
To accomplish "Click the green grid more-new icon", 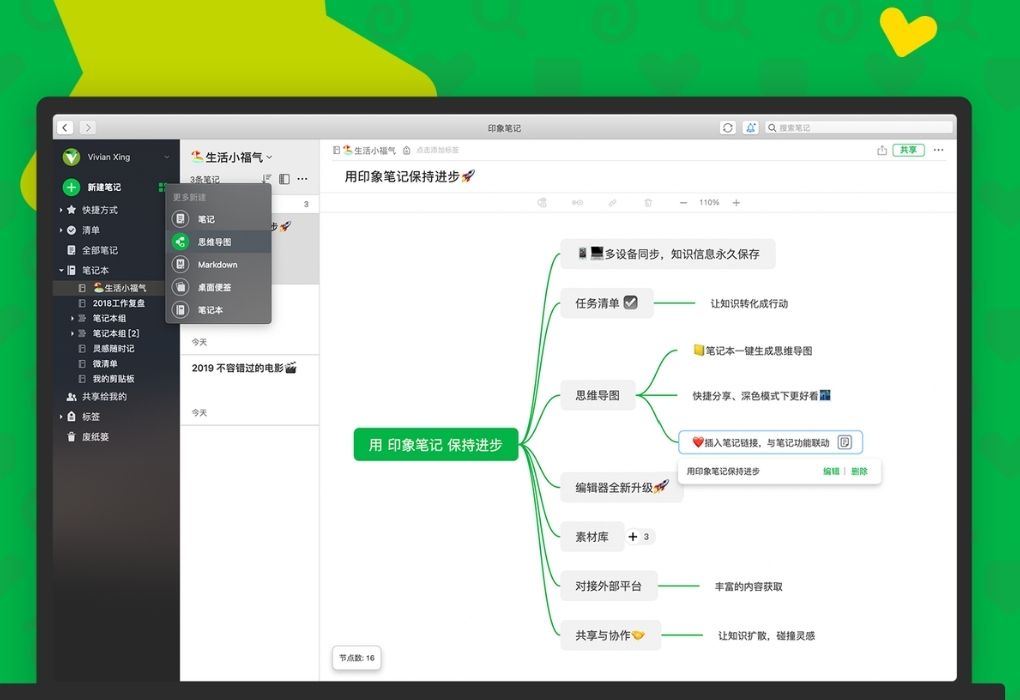I will click(162, 187).
